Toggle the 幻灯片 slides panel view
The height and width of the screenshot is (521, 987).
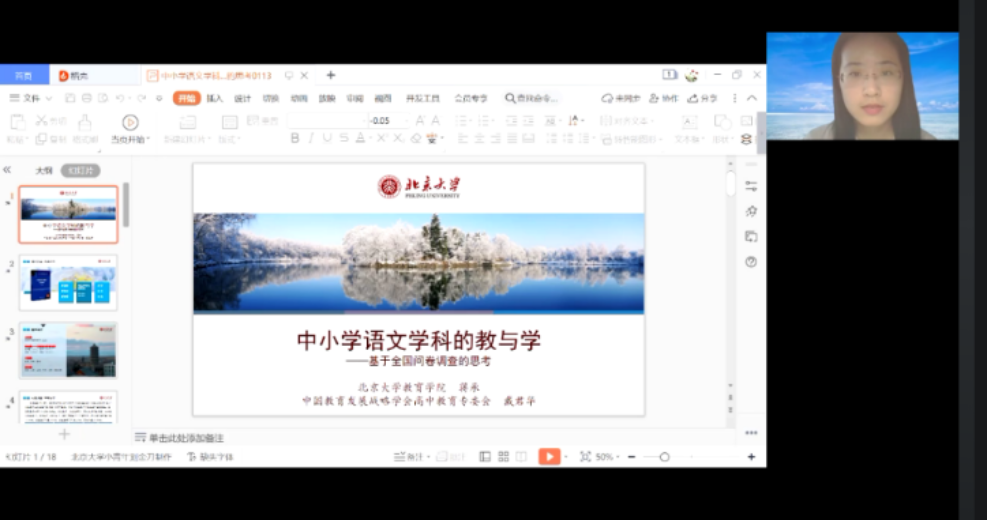pyautogui.click(x=80, y=171)
